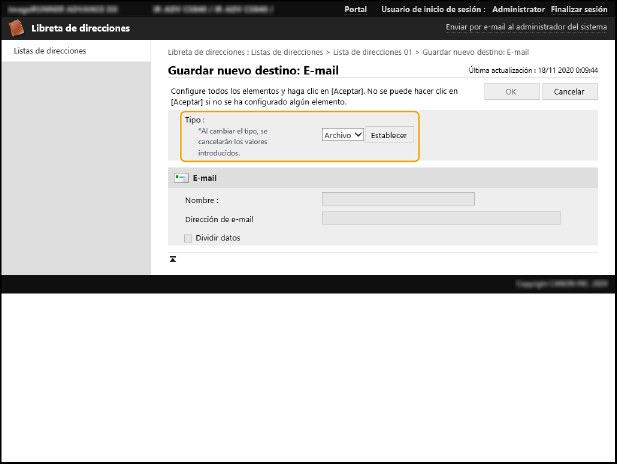Click the Libreta de direcciones header title
This screenshot has height=464, width=617.
(x=82, y=28)
